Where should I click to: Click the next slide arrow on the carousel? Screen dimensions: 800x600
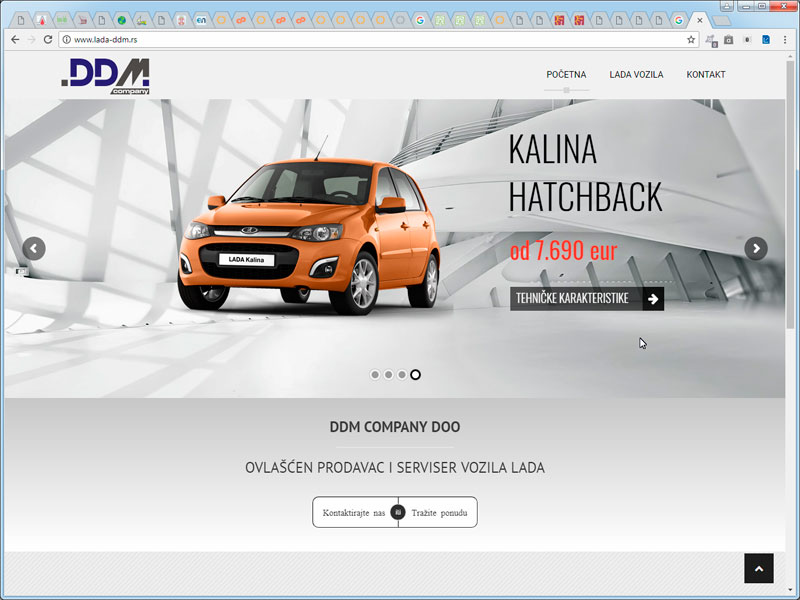[x=756, y=248]
